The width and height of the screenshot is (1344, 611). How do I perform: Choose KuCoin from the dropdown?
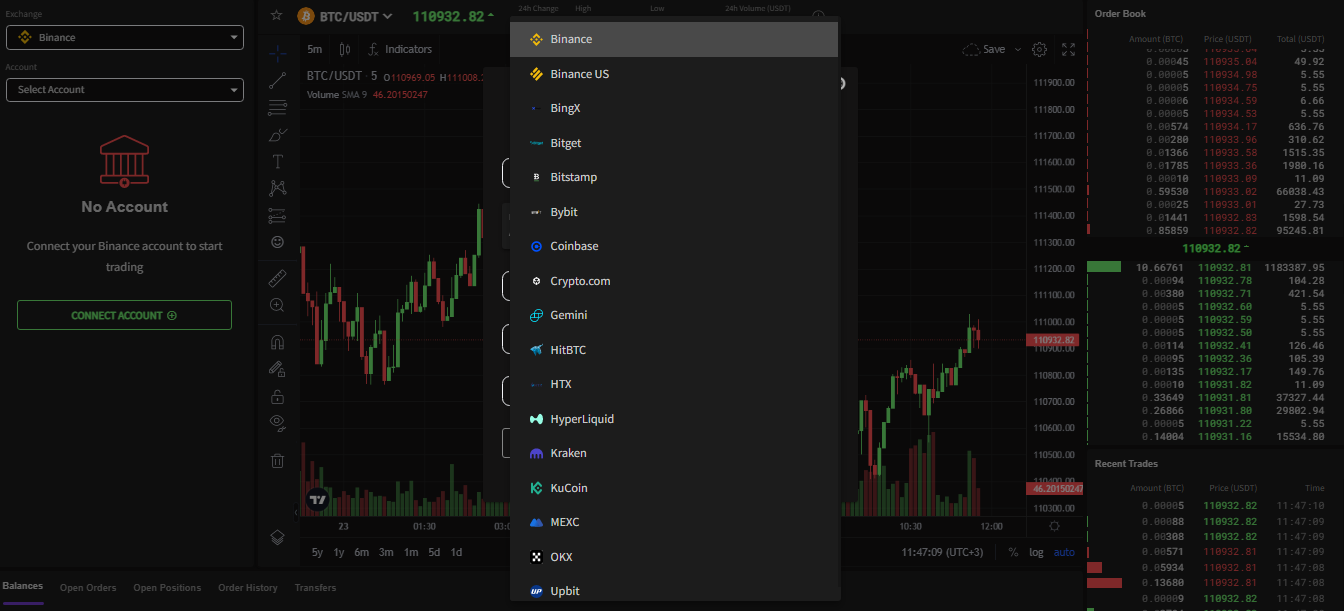(x=674, y=488)
